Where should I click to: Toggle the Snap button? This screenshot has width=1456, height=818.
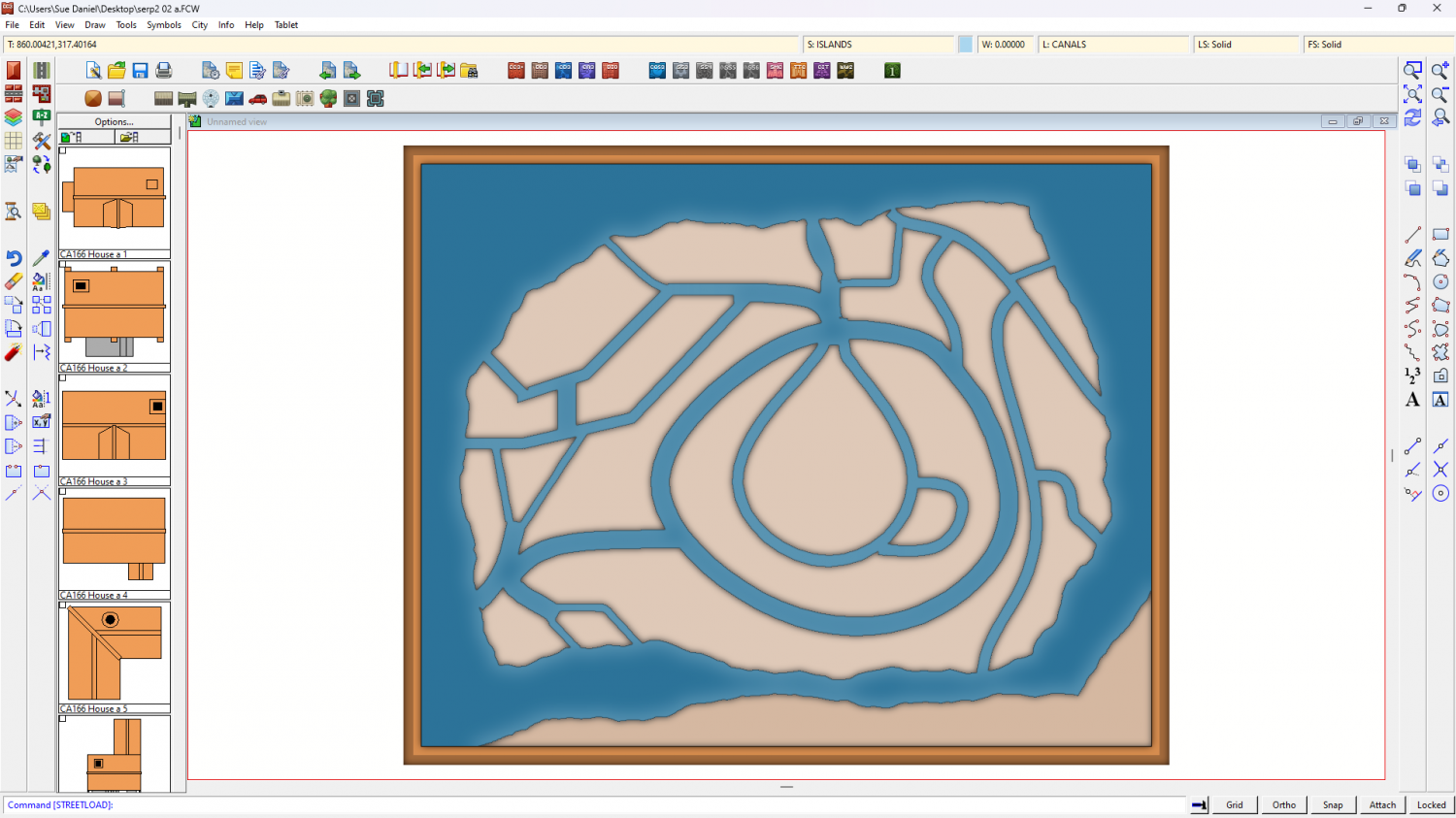tap(1334, 804)
